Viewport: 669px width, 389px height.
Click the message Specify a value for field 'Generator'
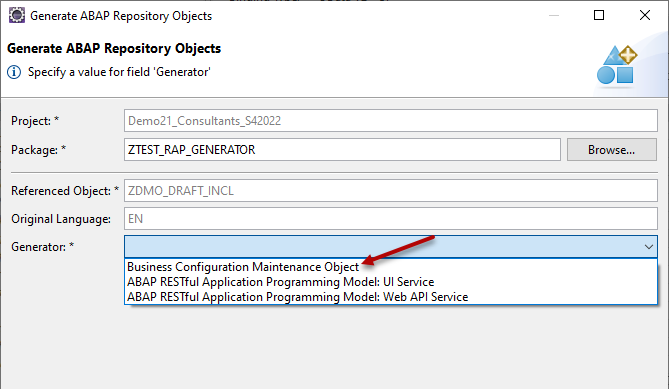tap(119, 72)
